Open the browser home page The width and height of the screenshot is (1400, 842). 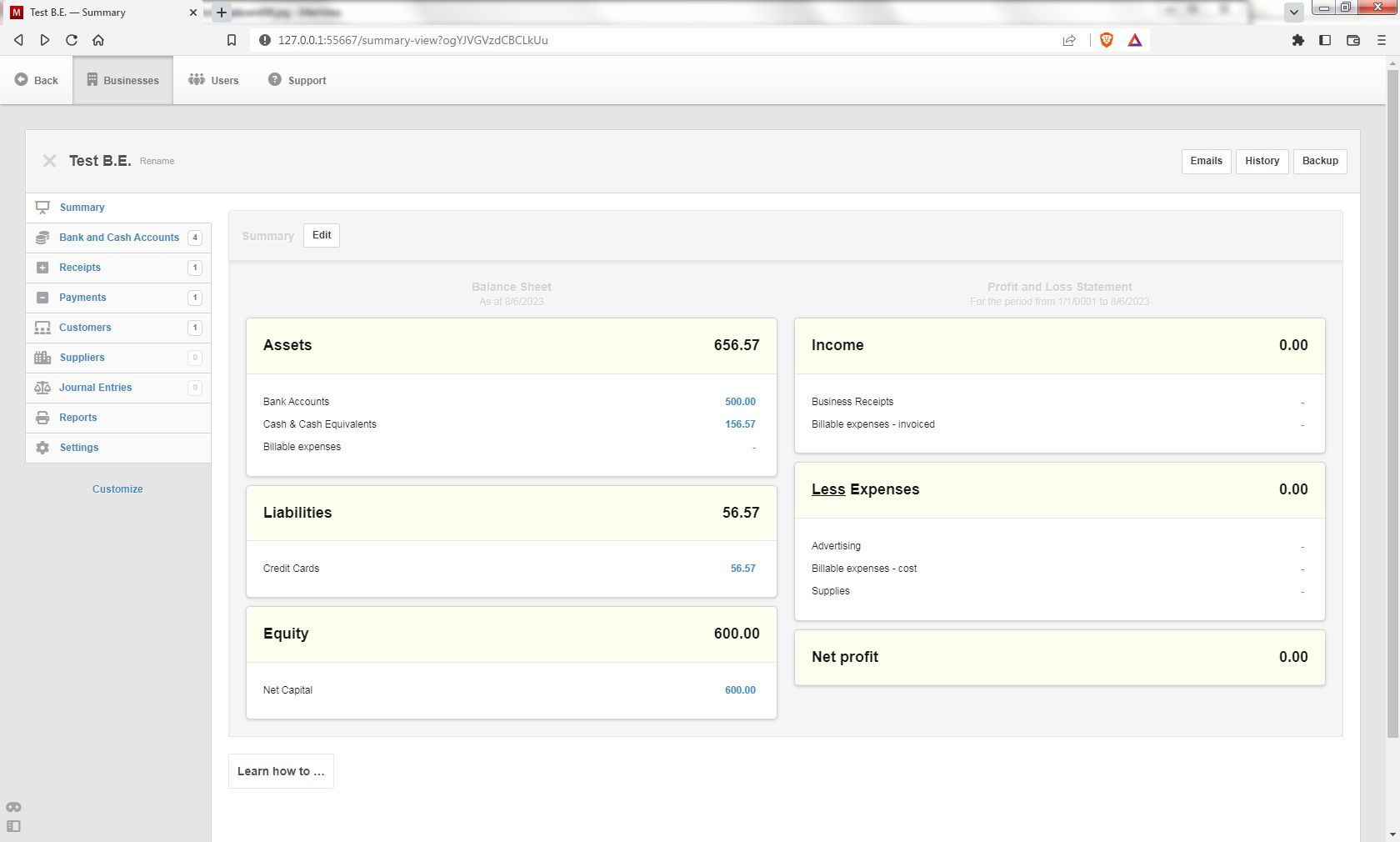point(98,40)
